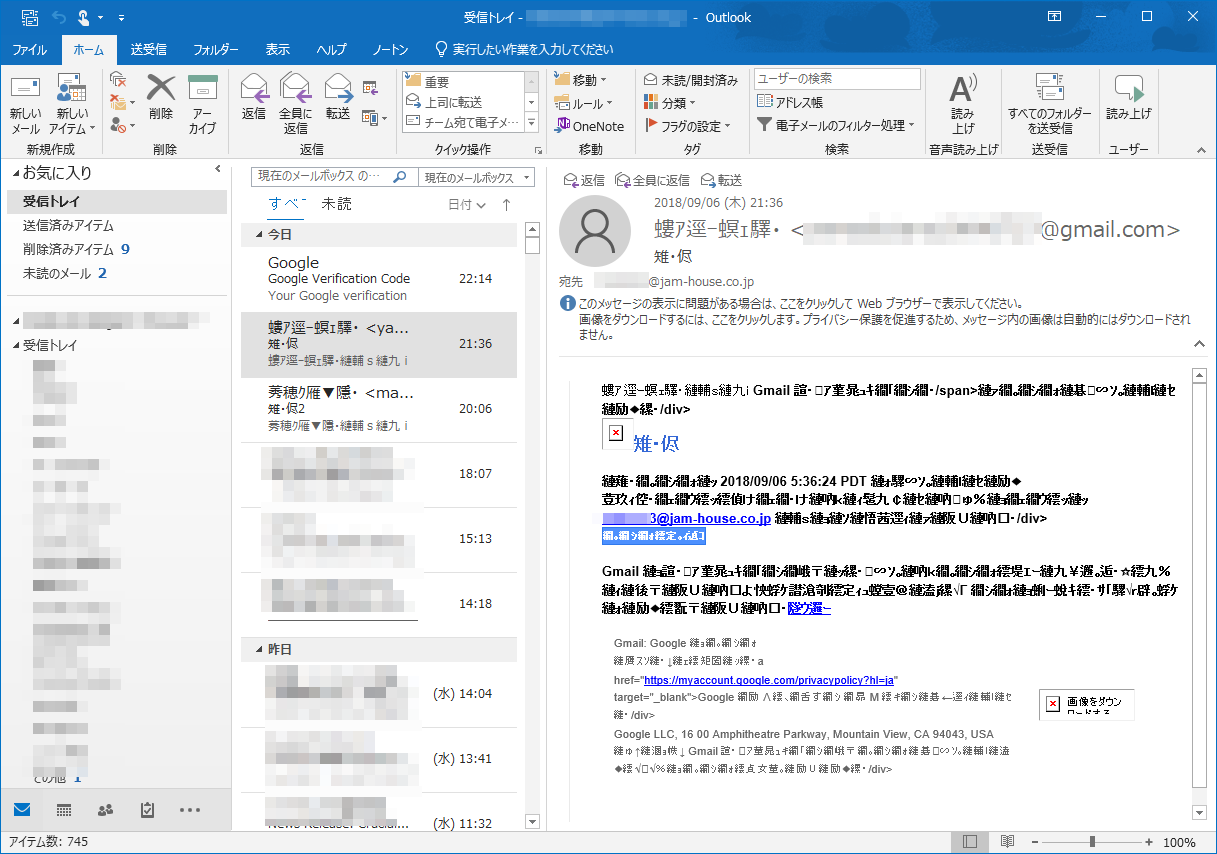This screenshot has height=854, width=1217.
Task: Show the 未読 (Unread) messages filter
Action: tap(336, 204)
